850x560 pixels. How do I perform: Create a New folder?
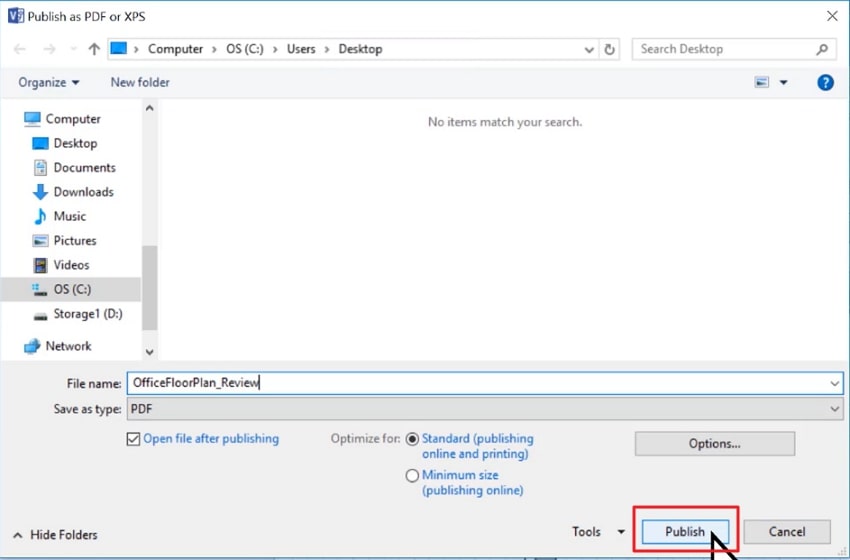pyautogui.click(x=140, y=82)
